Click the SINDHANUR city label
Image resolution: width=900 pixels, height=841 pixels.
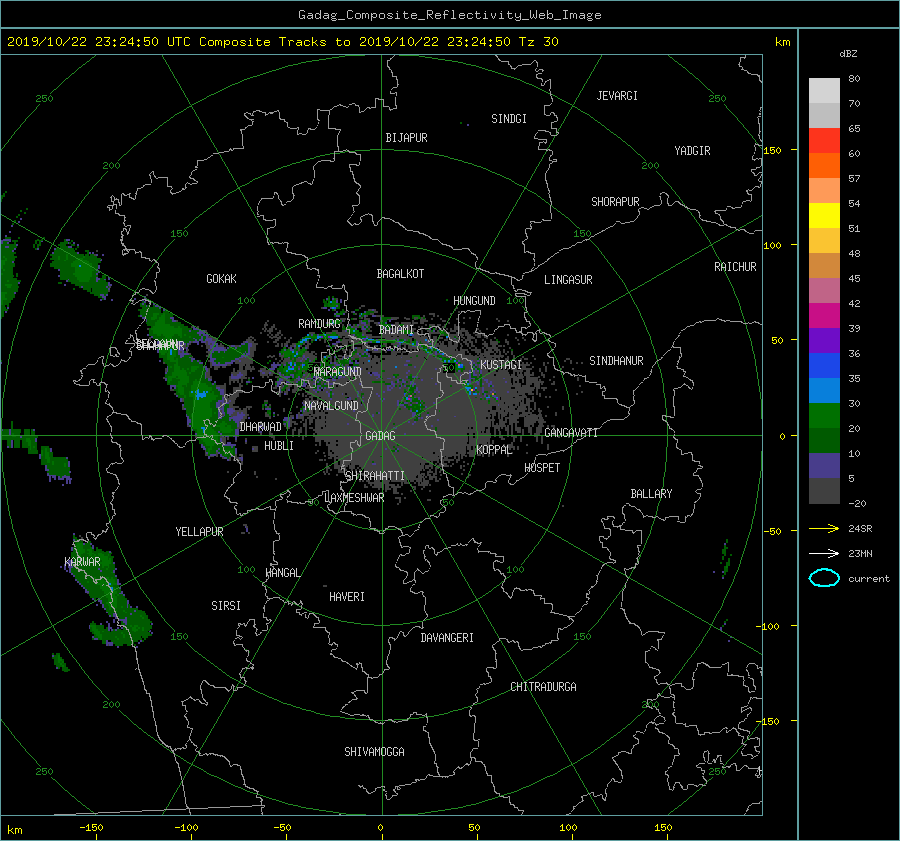(x=616, y=361)
